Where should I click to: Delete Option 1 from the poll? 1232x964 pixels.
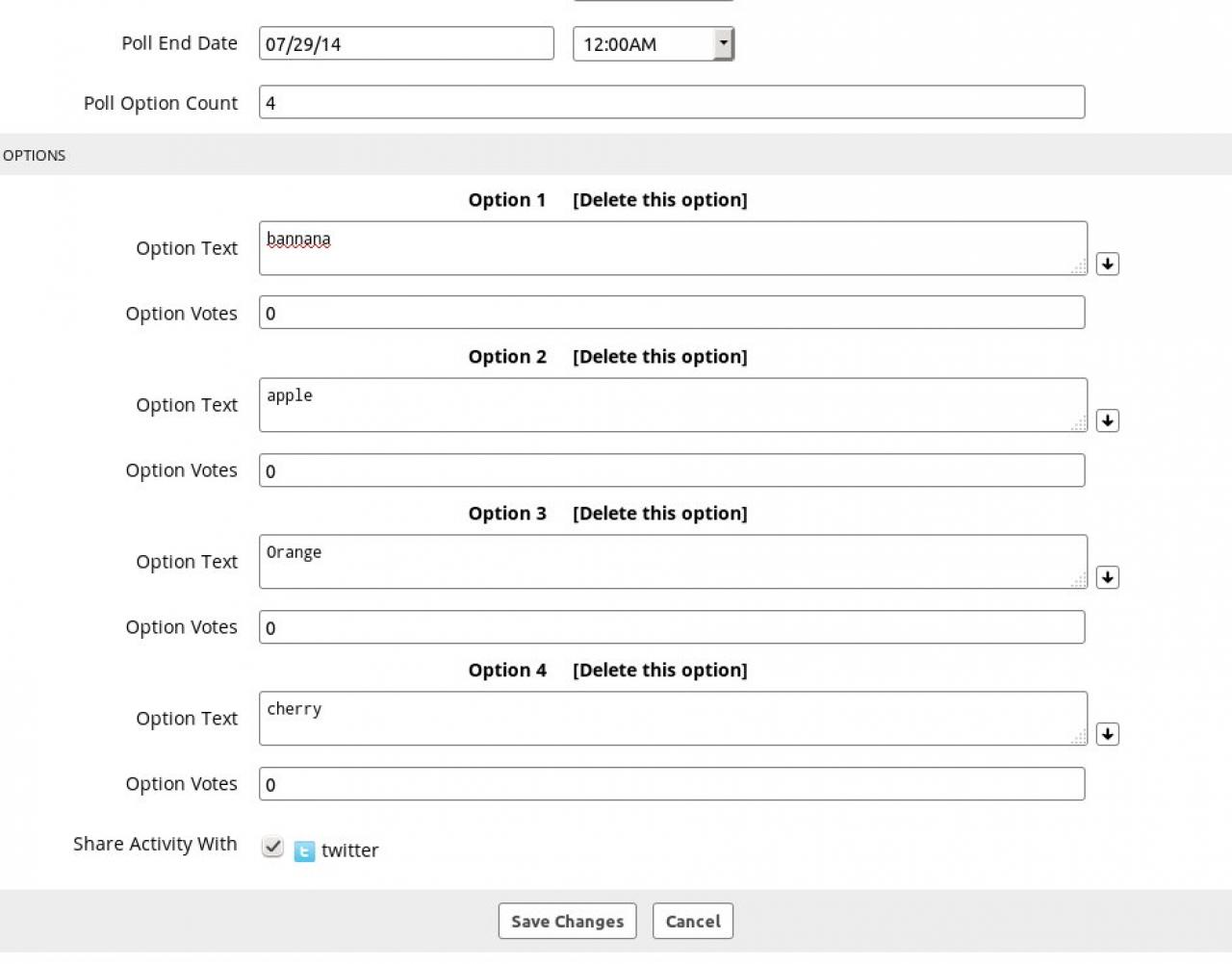[x=659, y=200]
